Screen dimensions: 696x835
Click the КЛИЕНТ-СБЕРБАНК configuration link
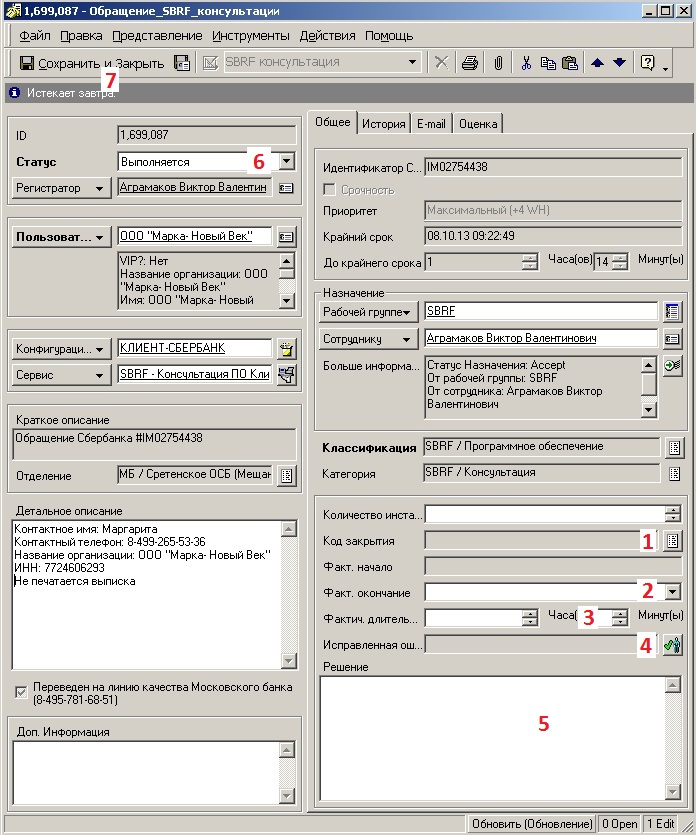tap(172, 348)
